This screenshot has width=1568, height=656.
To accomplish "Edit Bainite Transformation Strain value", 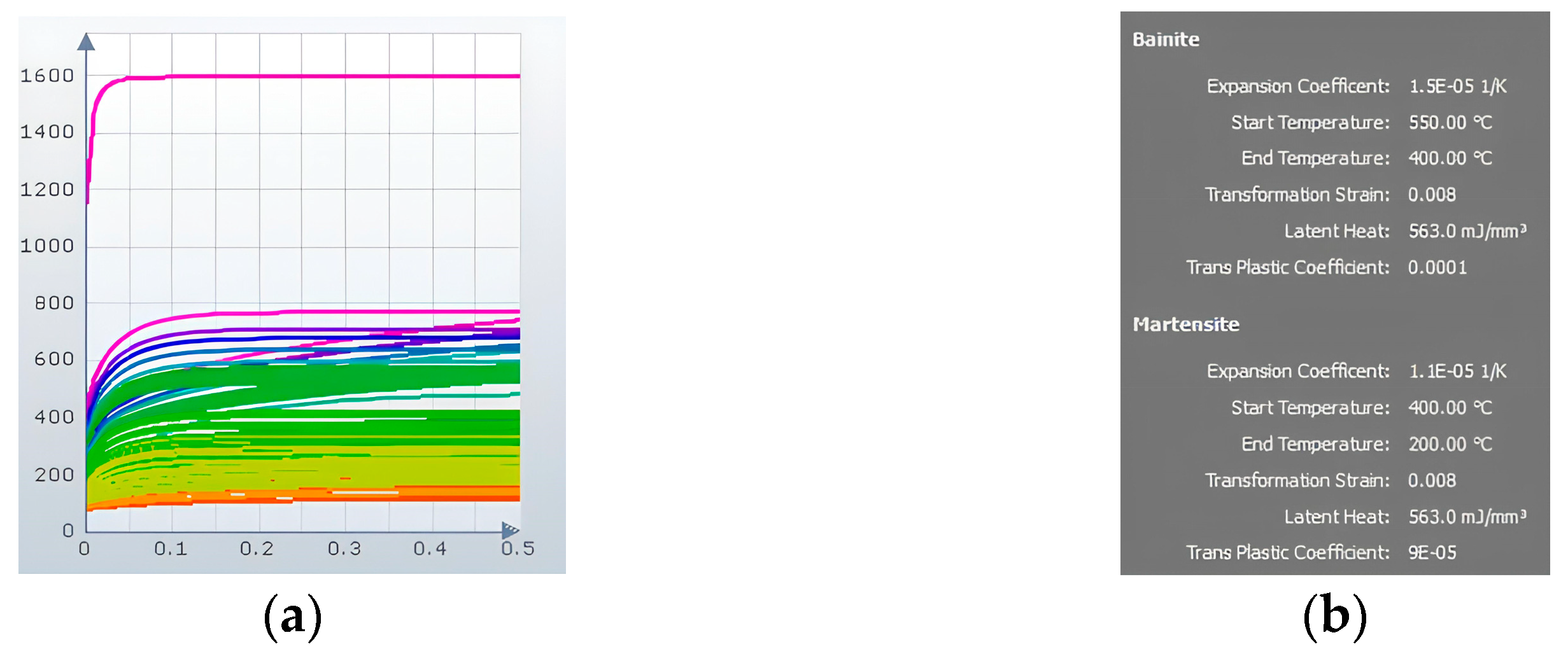I will point(1431,195).
